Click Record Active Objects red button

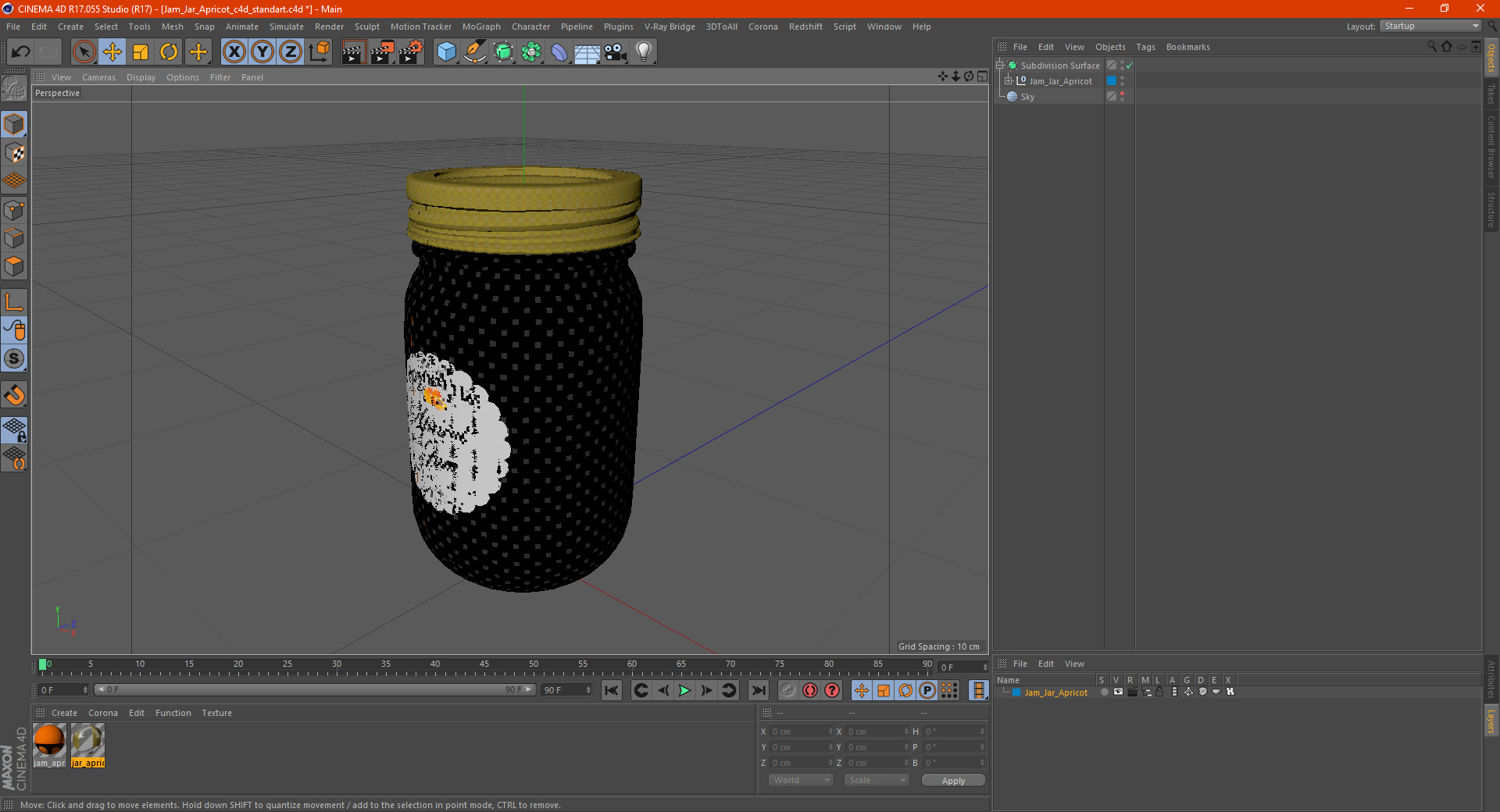(x=810, y=690)
